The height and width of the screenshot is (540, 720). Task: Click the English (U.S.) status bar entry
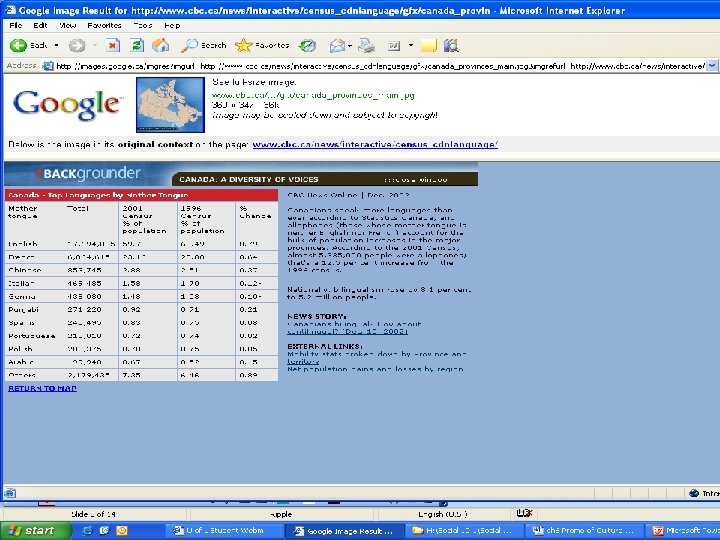(x=443, y=514)
